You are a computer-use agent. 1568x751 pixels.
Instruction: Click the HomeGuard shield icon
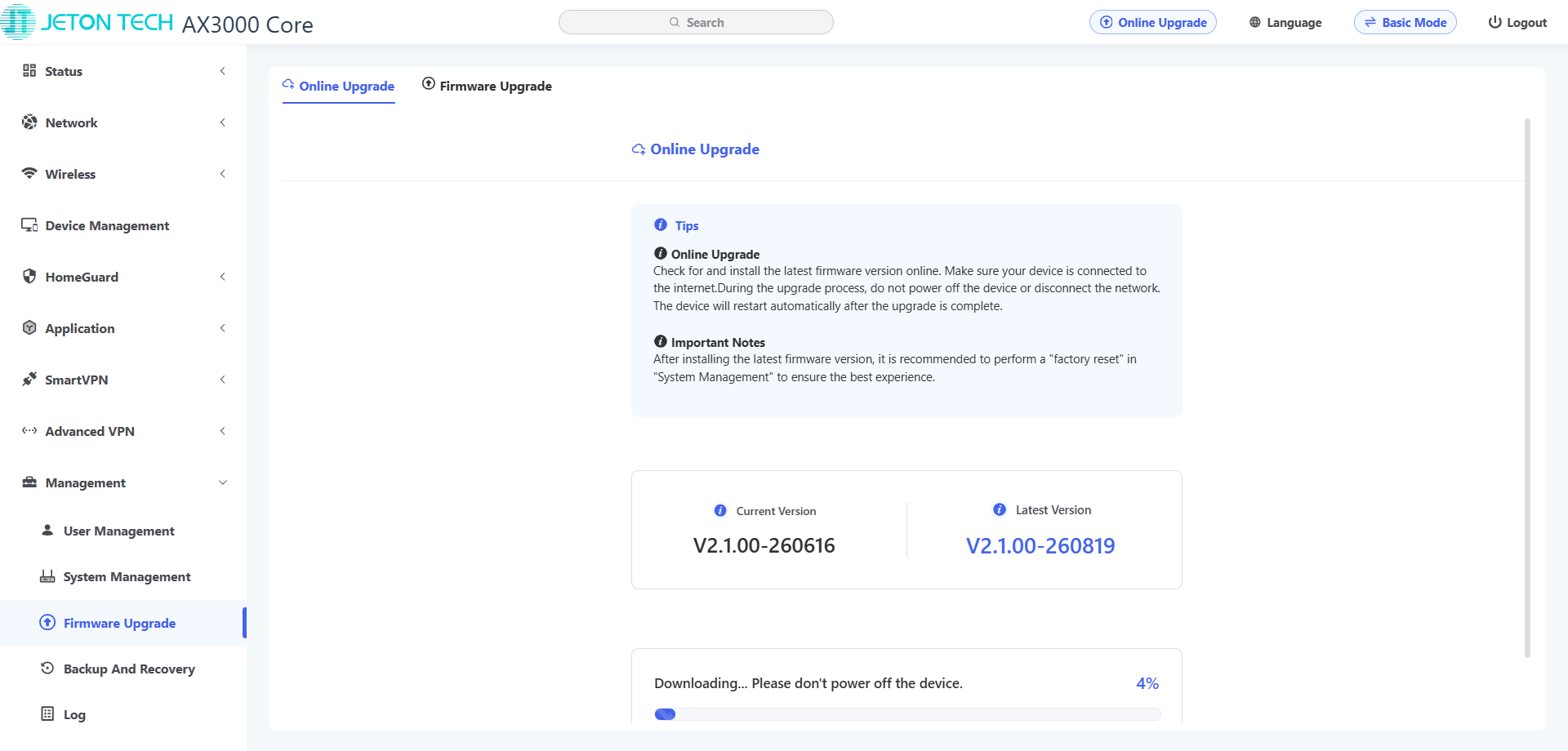29,277
